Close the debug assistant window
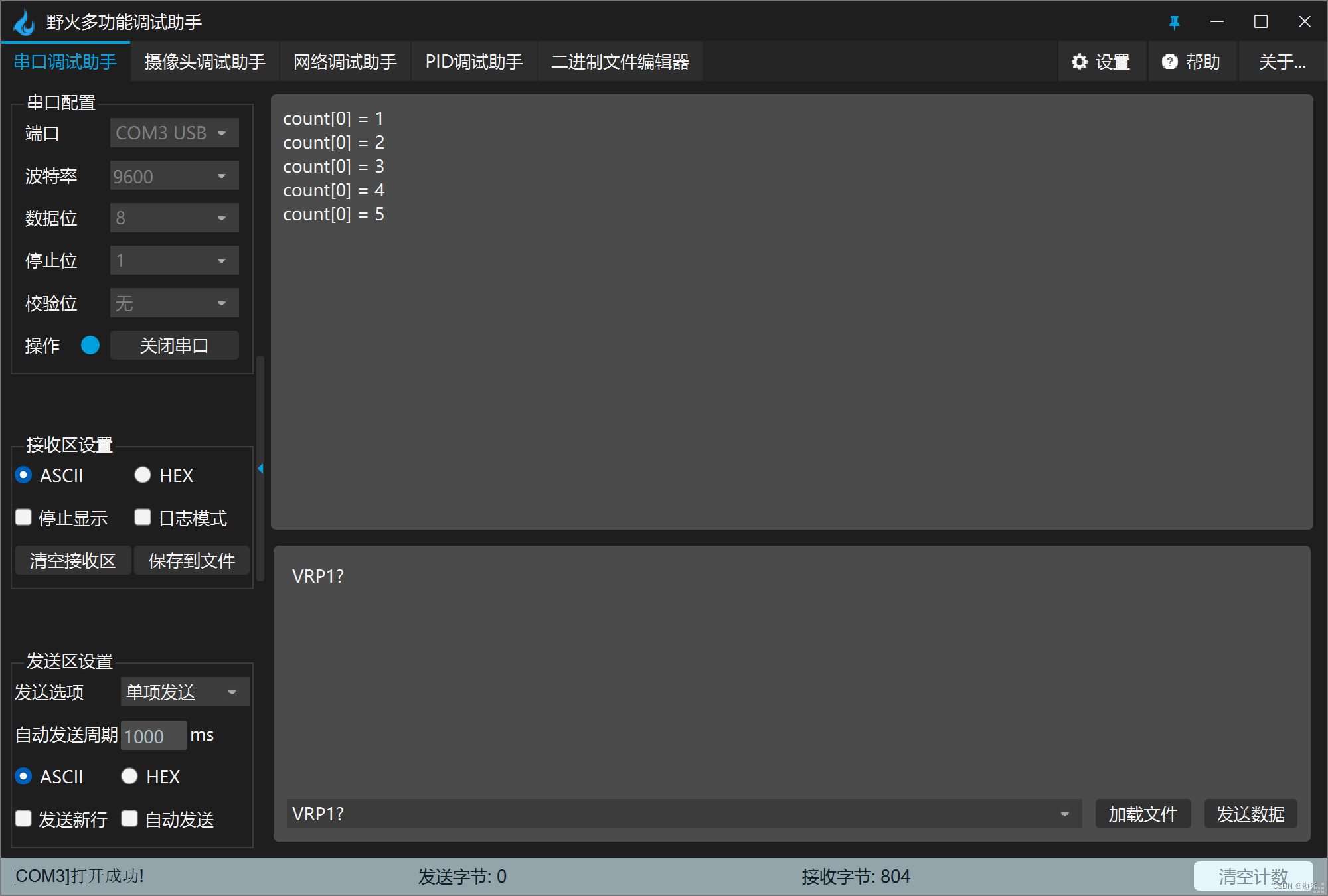1328x896 pixels. (1304, 22)
